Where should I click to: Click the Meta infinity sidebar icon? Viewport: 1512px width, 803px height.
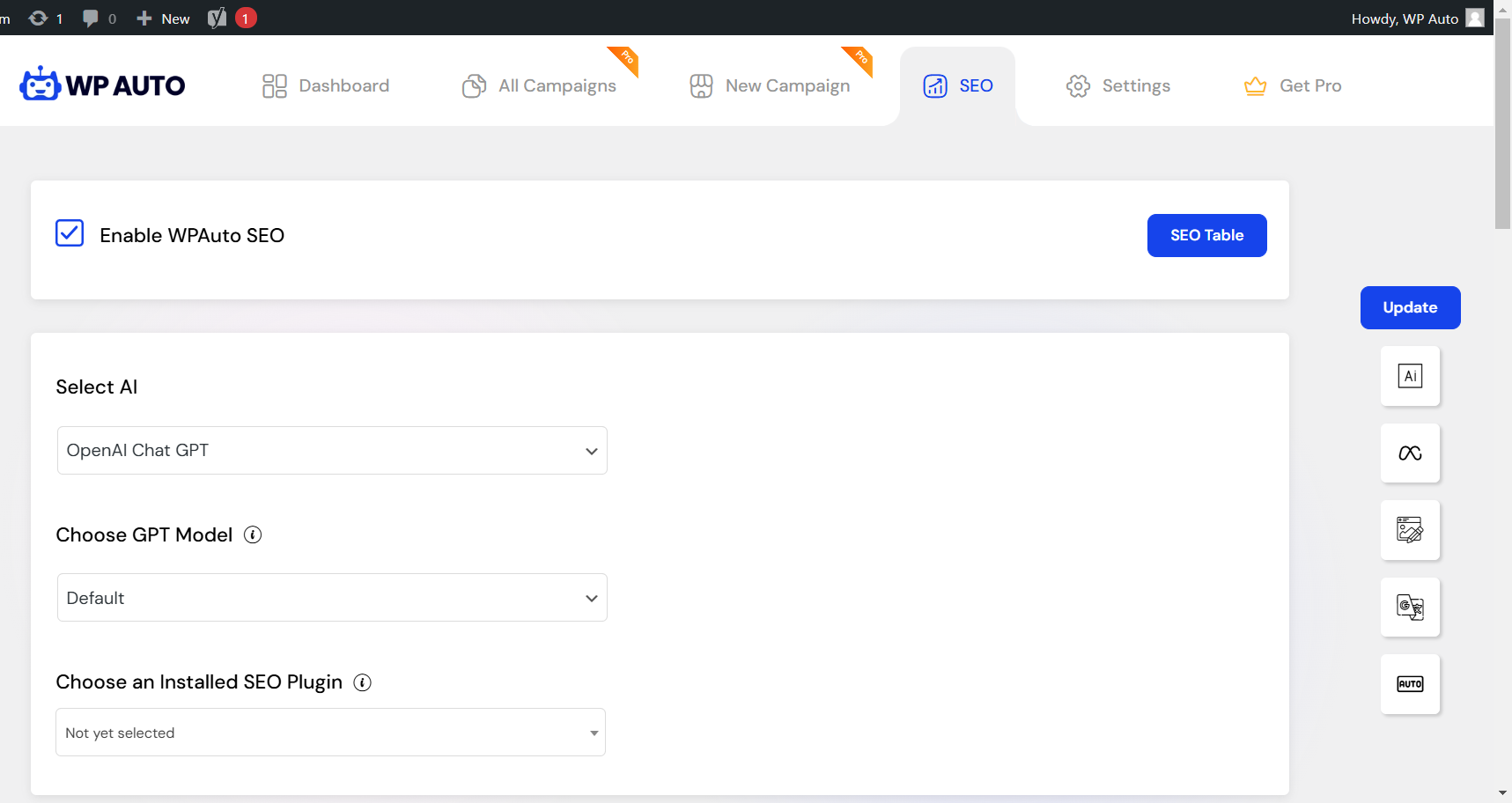pos(1410,453)
